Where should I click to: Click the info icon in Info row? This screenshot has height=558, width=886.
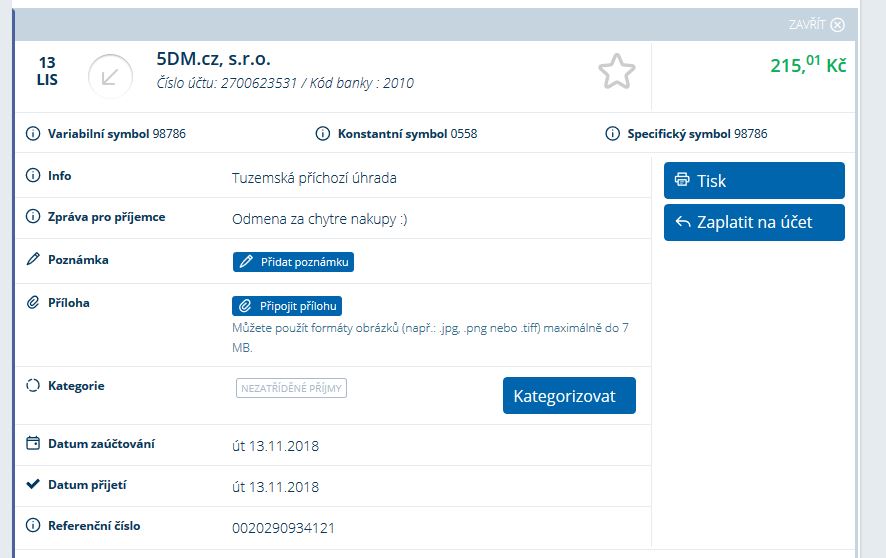[33, 176]
